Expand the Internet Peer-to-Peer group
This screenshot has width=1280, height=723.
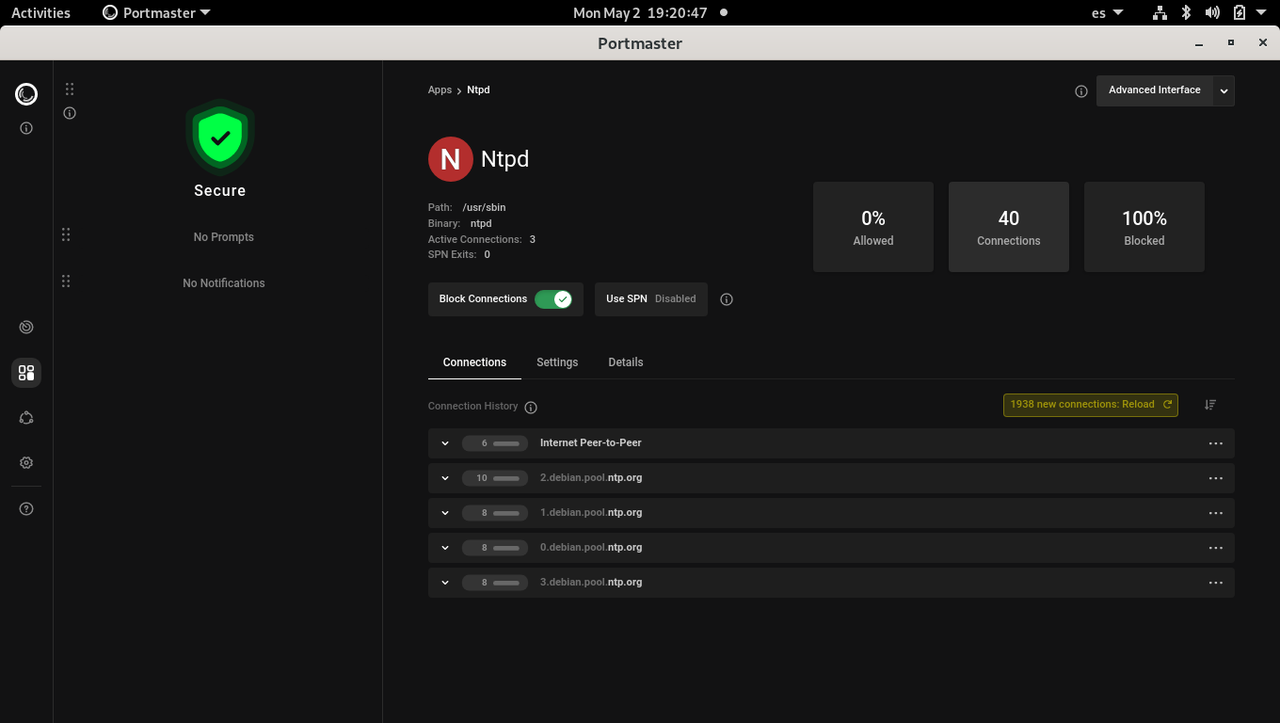pyautogui.click(x=445, y=443)
